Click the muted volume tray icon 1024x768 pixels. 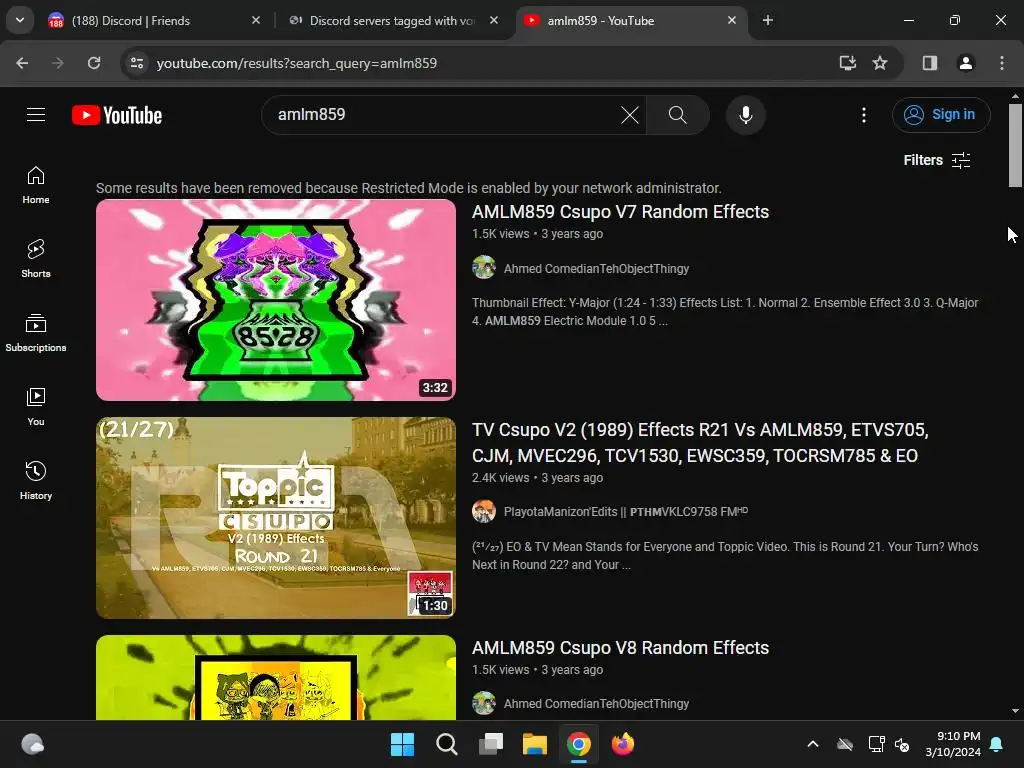pos(903,744)
